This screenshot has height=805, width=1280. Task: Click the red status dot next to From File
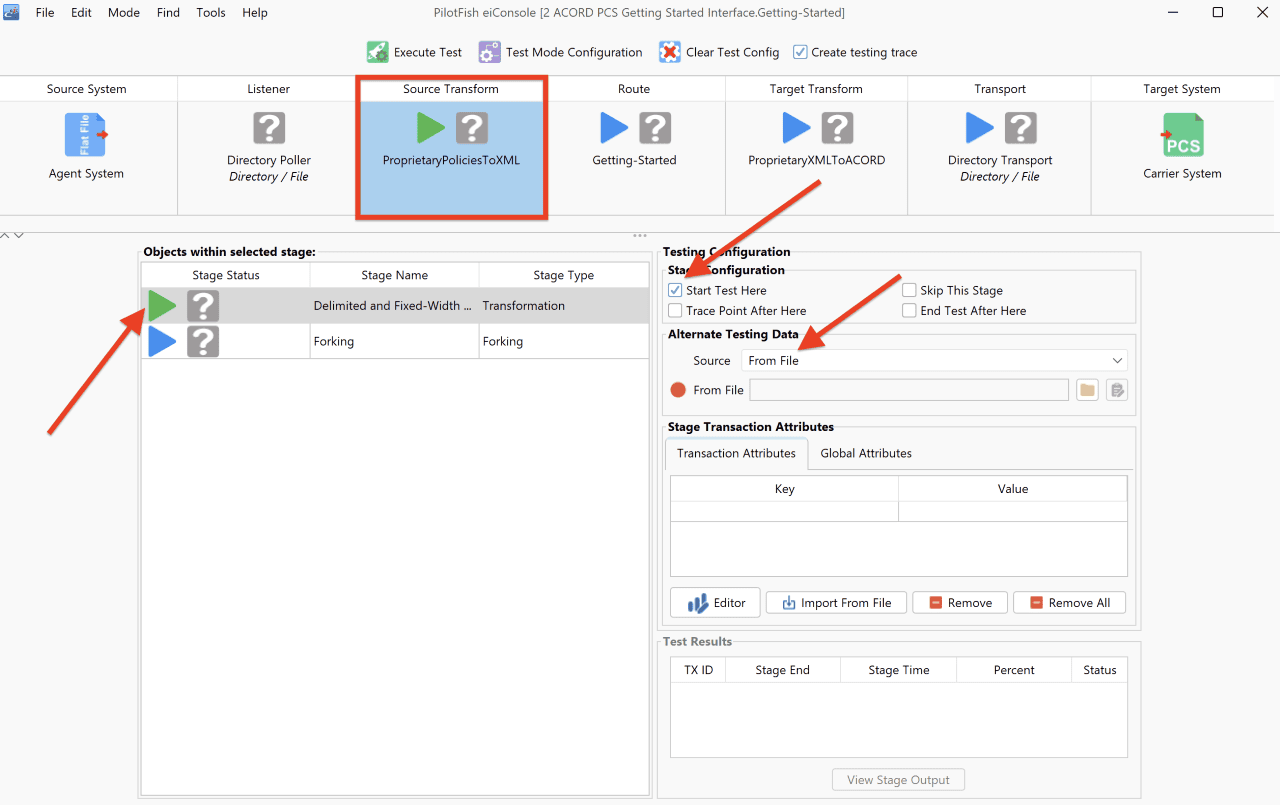(x=678, y=390)
